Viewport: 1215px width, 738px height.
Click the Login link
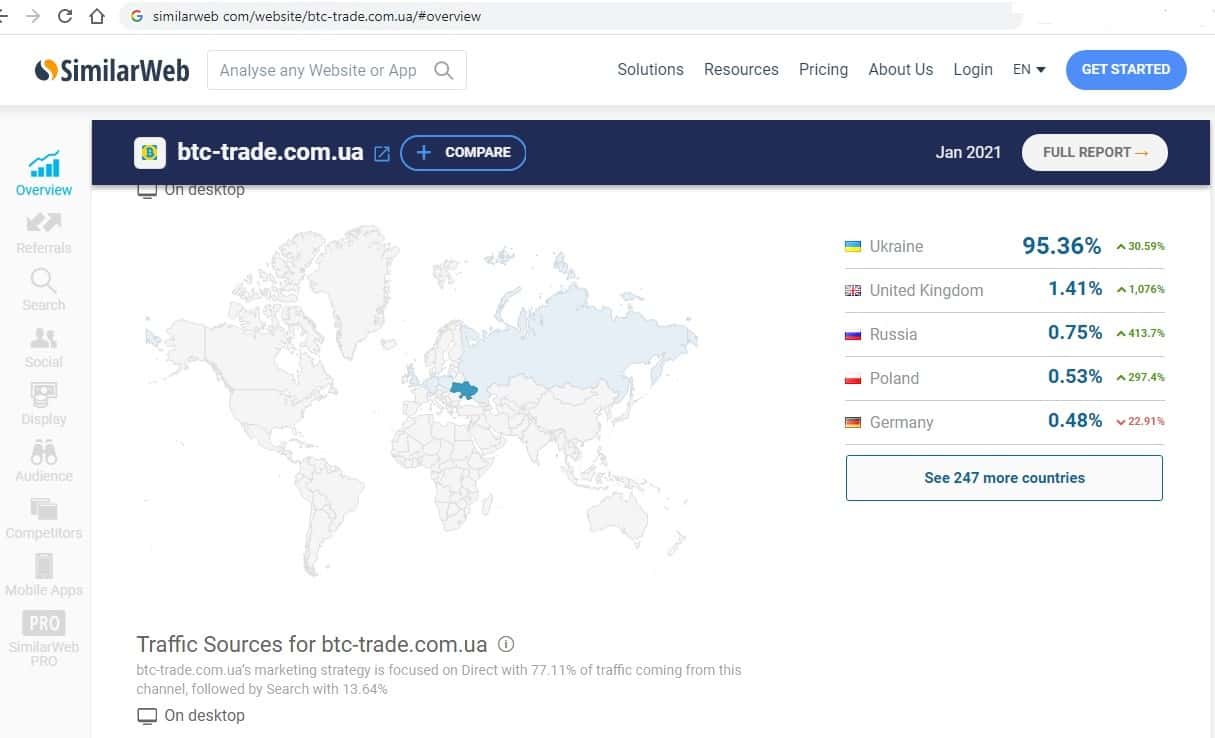click(x=973, y=70)
